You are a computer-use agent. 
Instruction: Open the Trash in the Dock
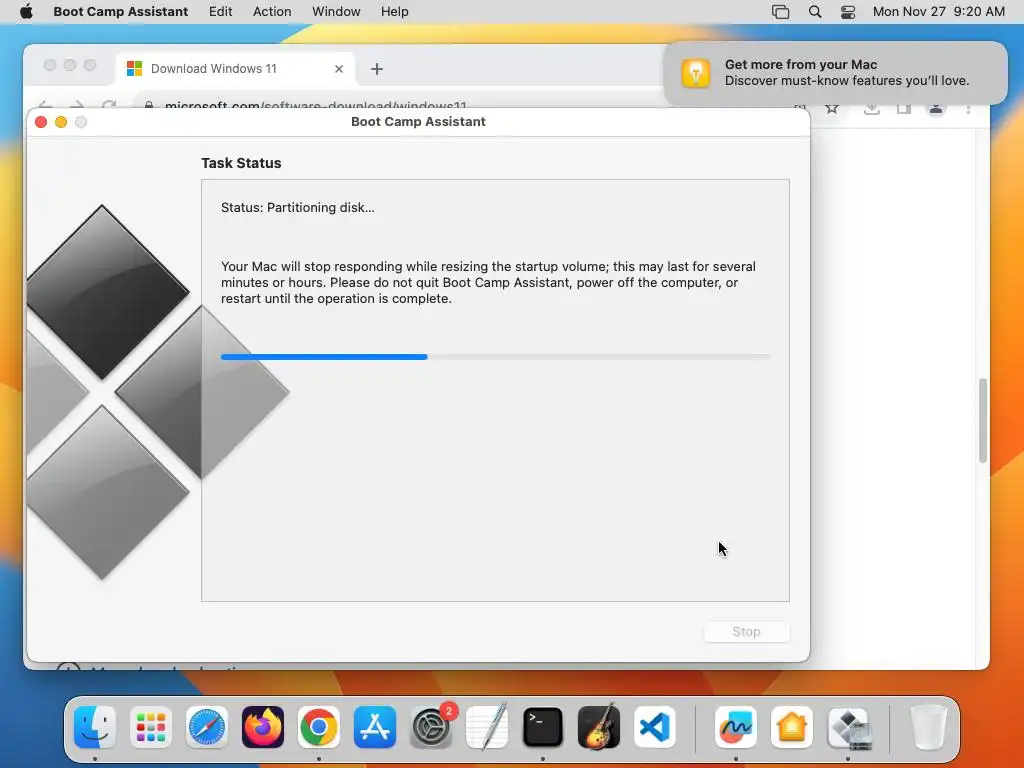point(928,727)
